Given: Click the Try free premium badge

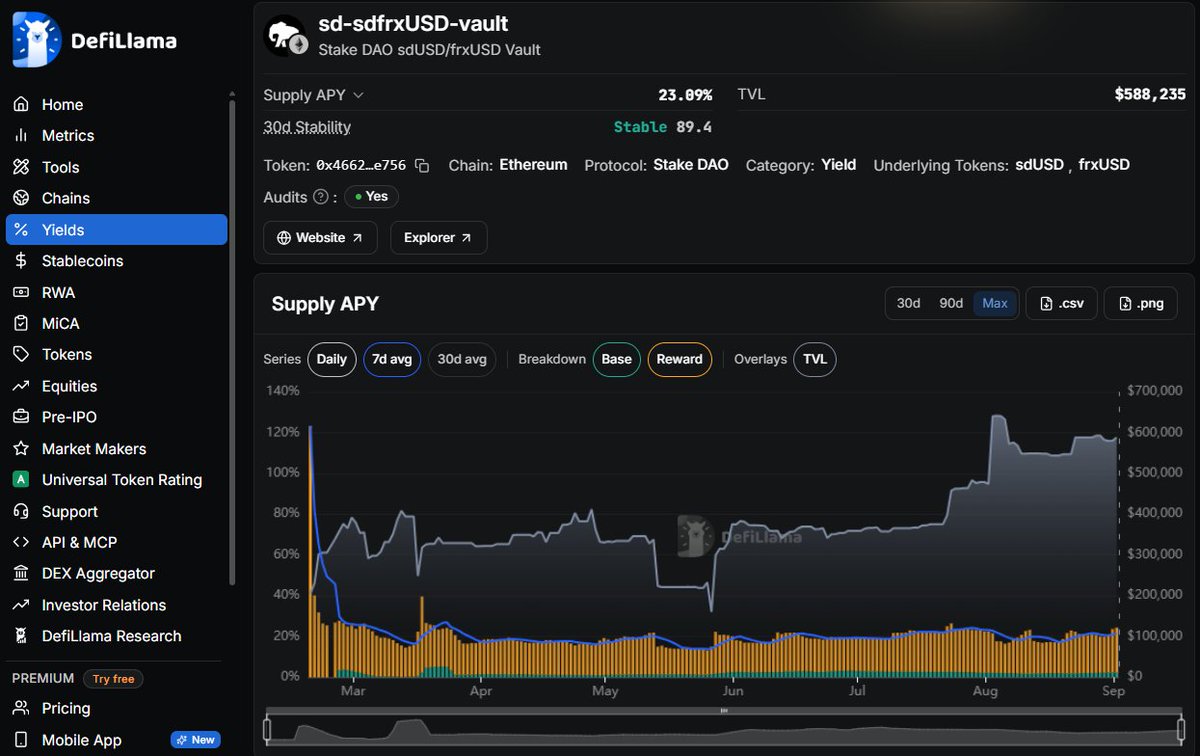Looking at the screenshot, I should [x=113, y=679].
